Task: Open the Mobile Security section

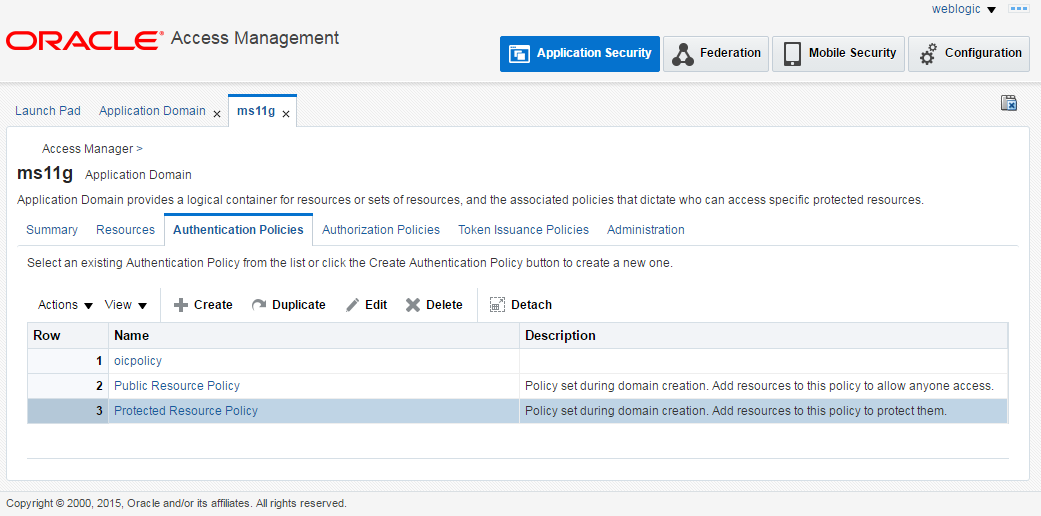Action: [838, 54]
